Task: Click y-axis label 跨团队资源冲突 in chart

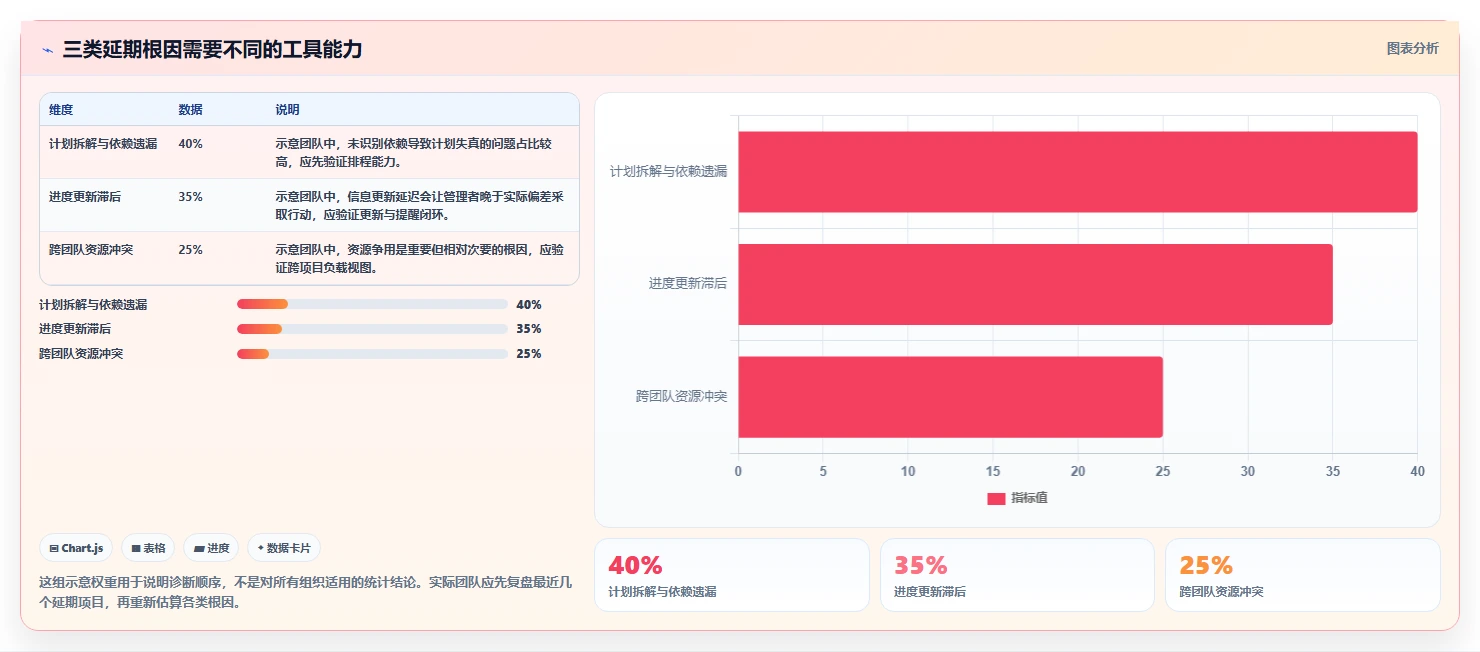Action: click(x=682, y=397)
